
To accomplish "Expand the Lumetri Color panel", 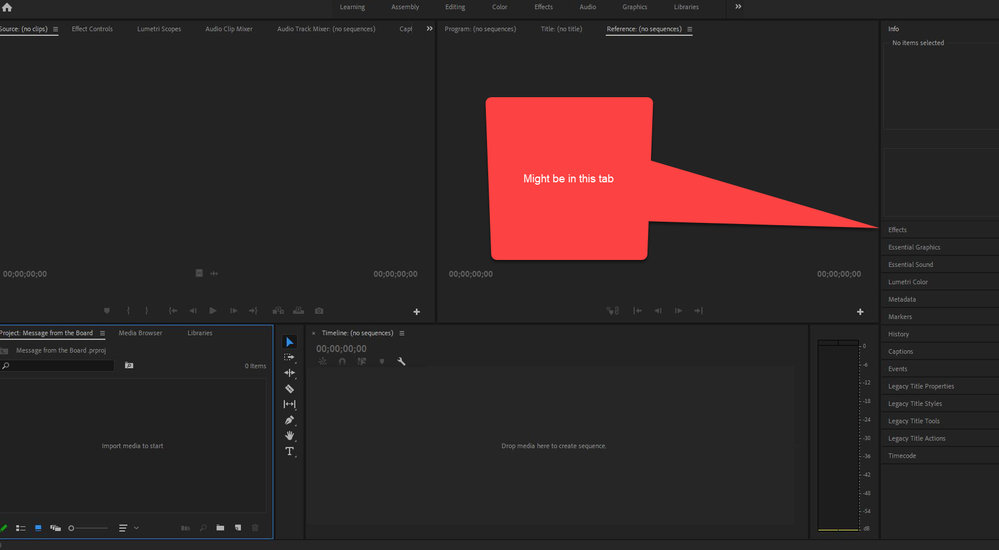I will (x=908, y=282).
